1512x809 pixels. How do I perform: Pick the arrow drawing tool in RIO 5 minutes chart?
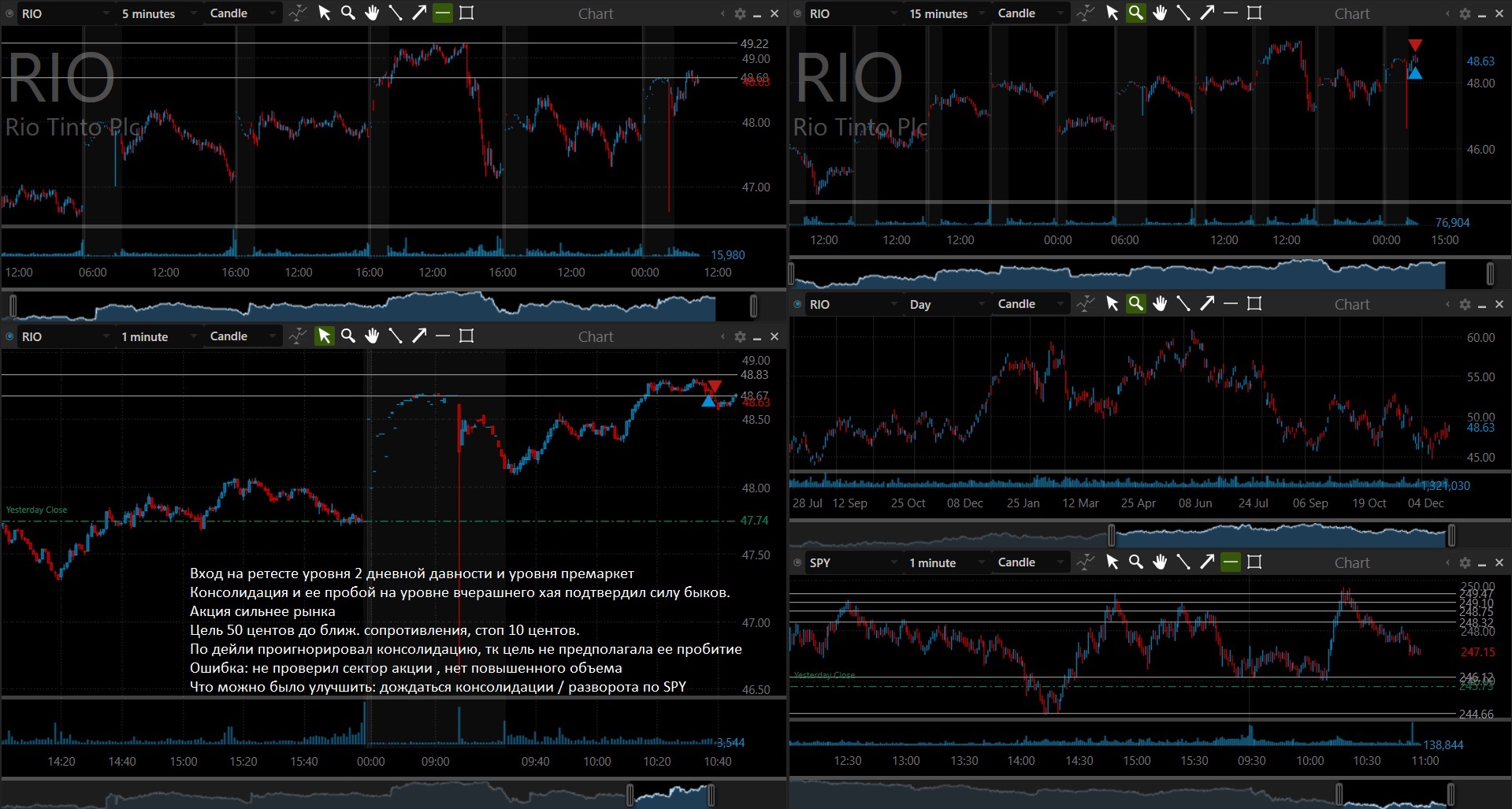419,13
